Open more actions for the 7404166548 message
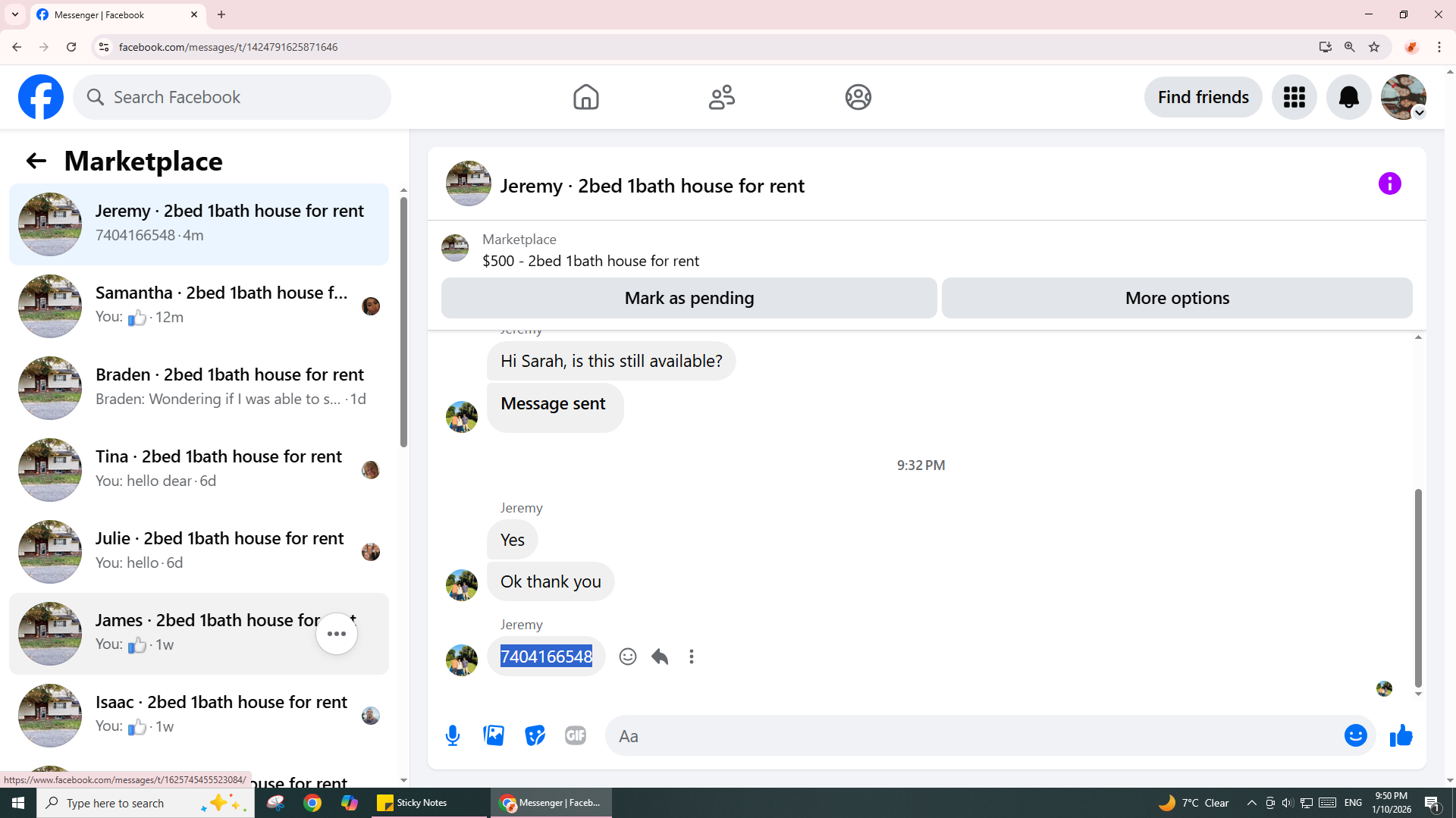Viewport: 1456px width, 818px height. (692, 657)
